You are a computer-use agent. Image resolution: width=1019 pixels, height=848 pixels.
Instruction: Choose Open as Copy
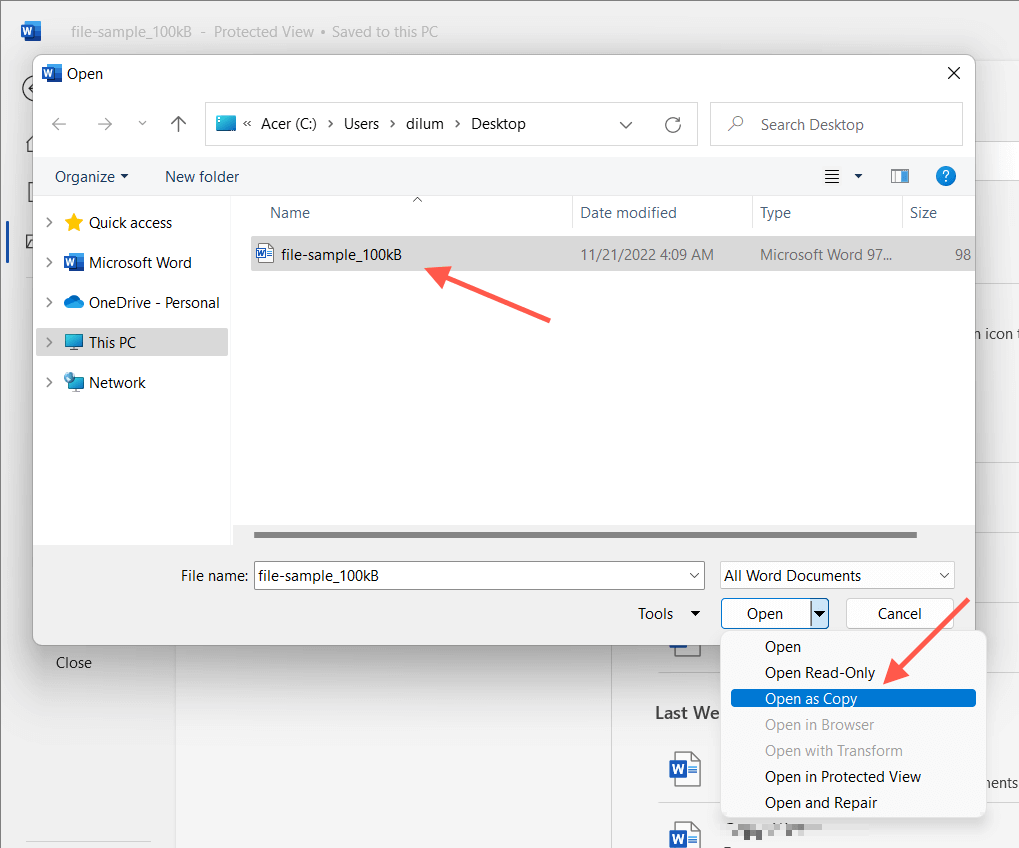pos(853,699)
